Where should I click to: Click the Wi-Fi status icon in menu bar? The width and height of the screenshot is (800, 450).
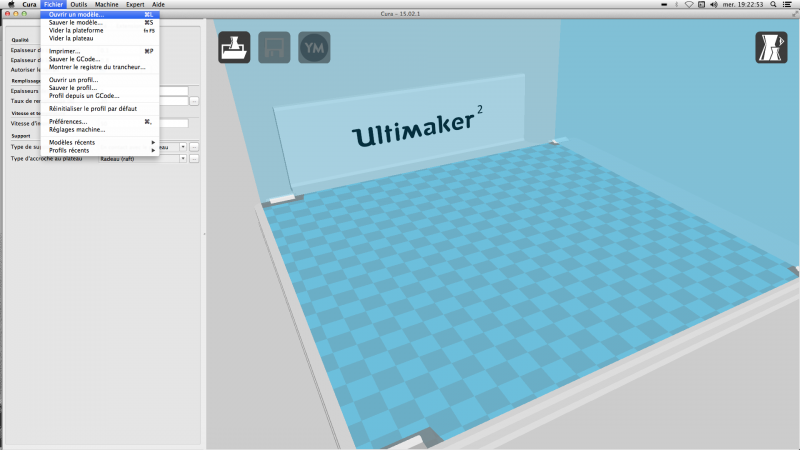pyautogui.click(x=689, y=4)
